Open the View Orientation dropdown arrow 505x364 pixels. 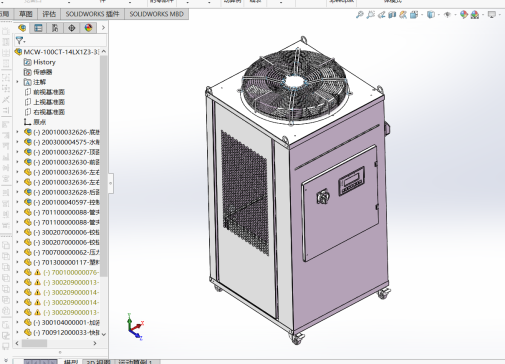click(422, 15)
